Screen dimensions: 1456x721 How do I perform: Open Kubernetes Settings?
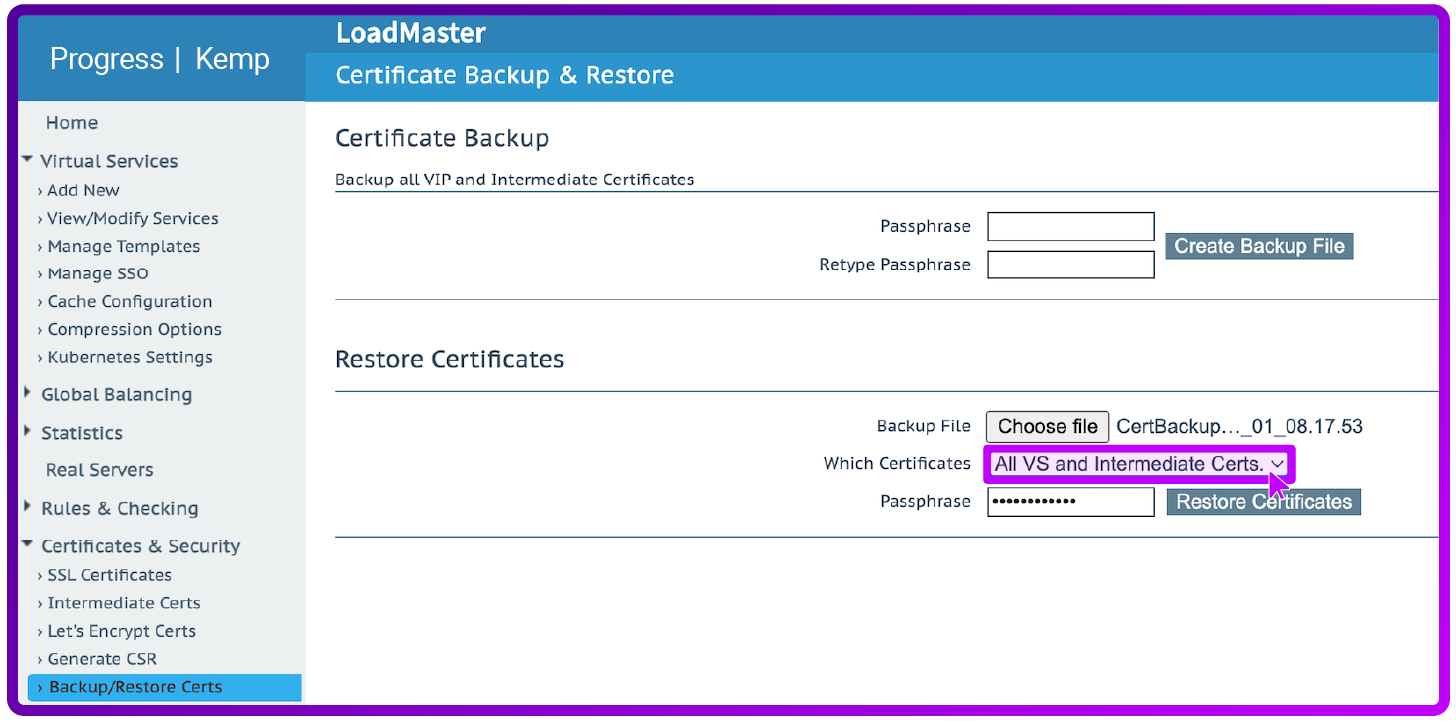(130, 357)
